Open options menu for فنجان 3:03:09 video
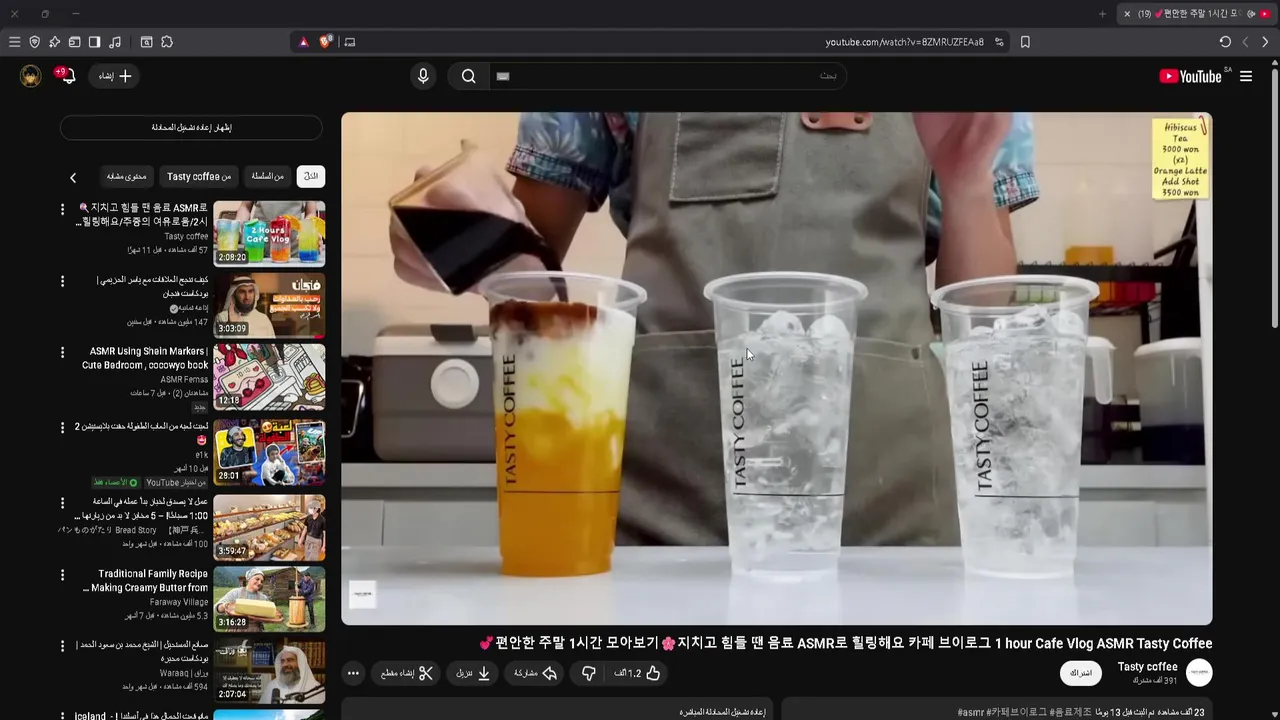1280x720 pixels. coord(62,281)
